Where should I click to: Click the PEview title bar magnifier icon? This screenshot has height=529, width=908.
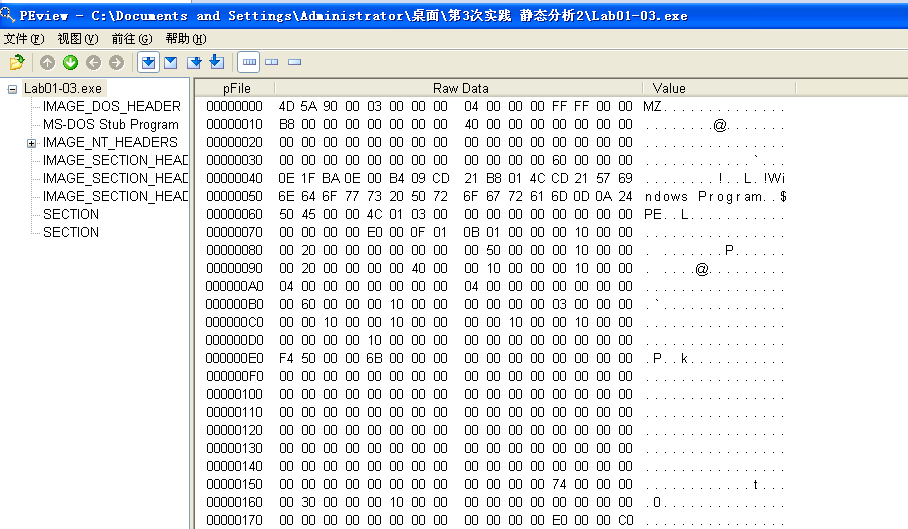[x=8, y=14]
